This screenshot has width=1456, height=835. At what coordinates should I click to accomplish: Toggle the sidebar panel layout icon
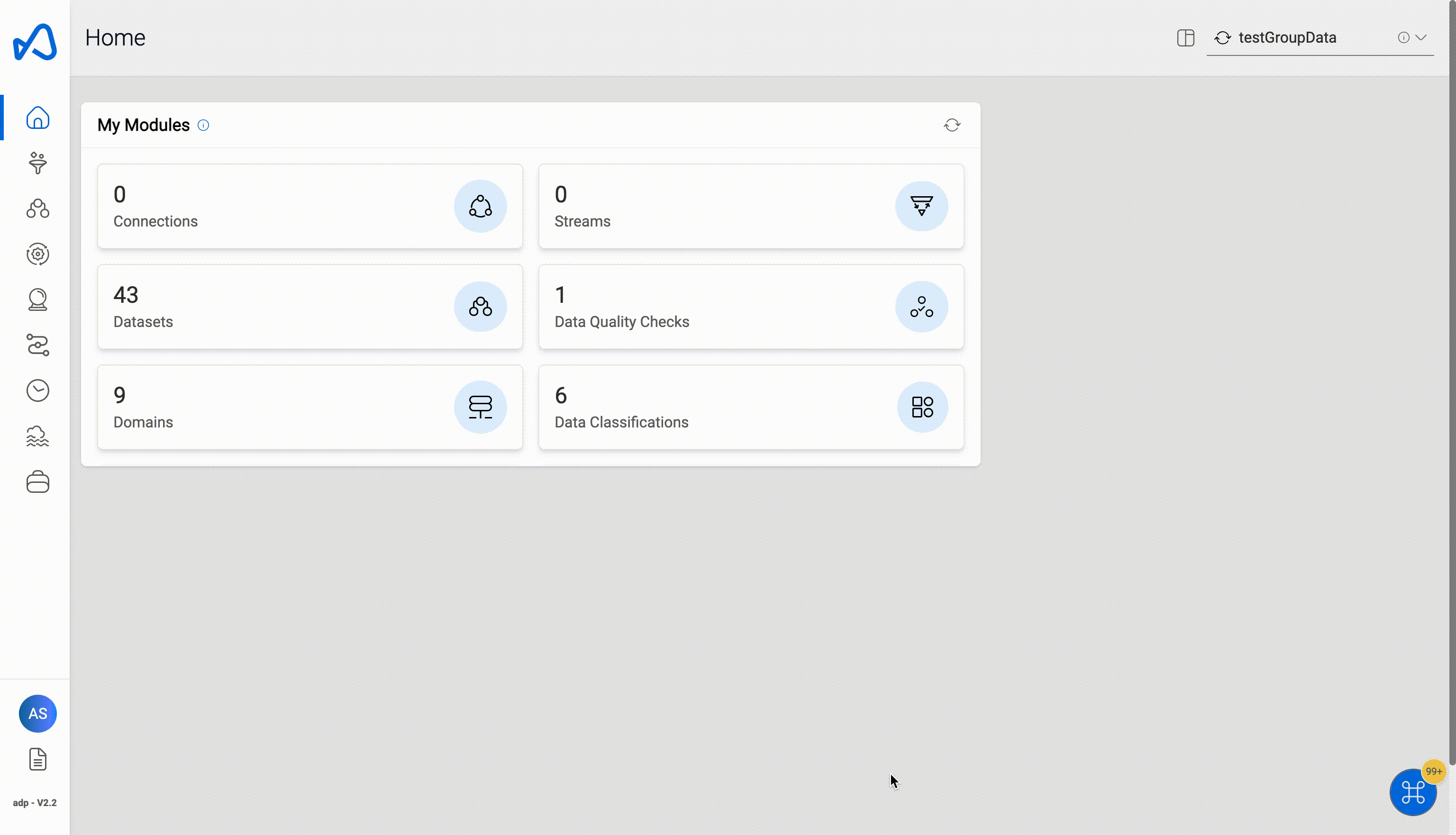1186,37
